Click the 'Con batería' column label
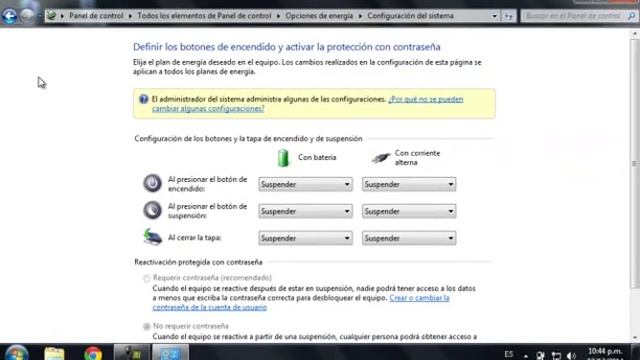Image resolution: width=640 pixels, height=360 pixels. [x=317, y=158]
